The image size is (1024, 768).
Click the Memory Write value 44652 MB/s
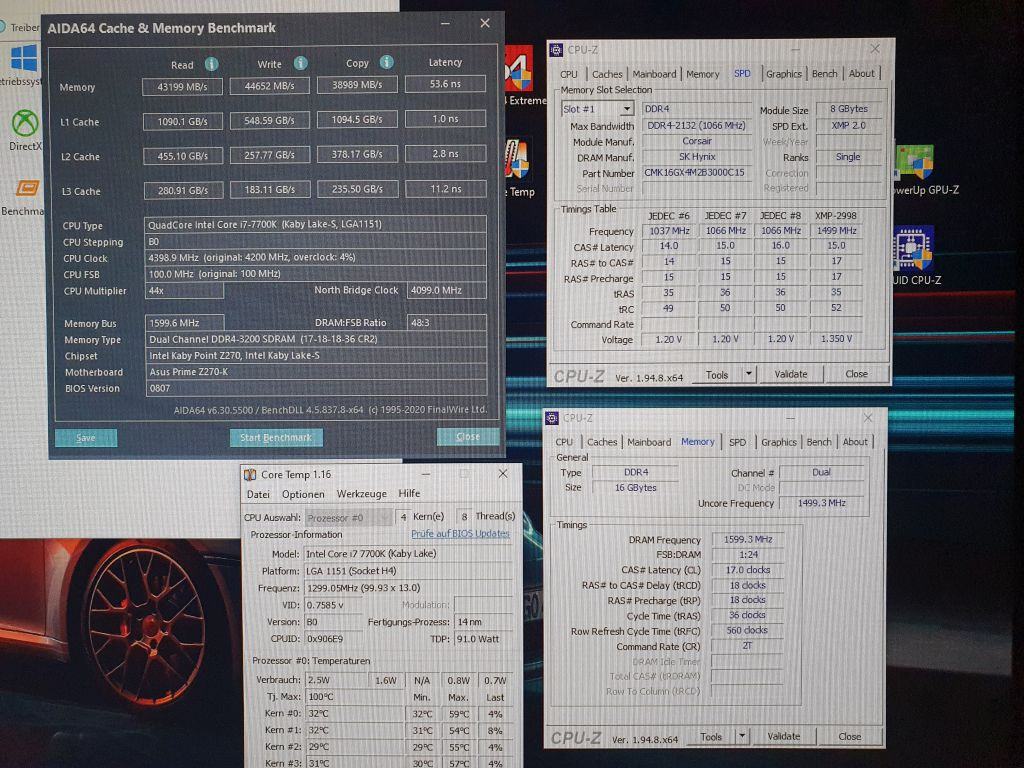click(270, 86)
